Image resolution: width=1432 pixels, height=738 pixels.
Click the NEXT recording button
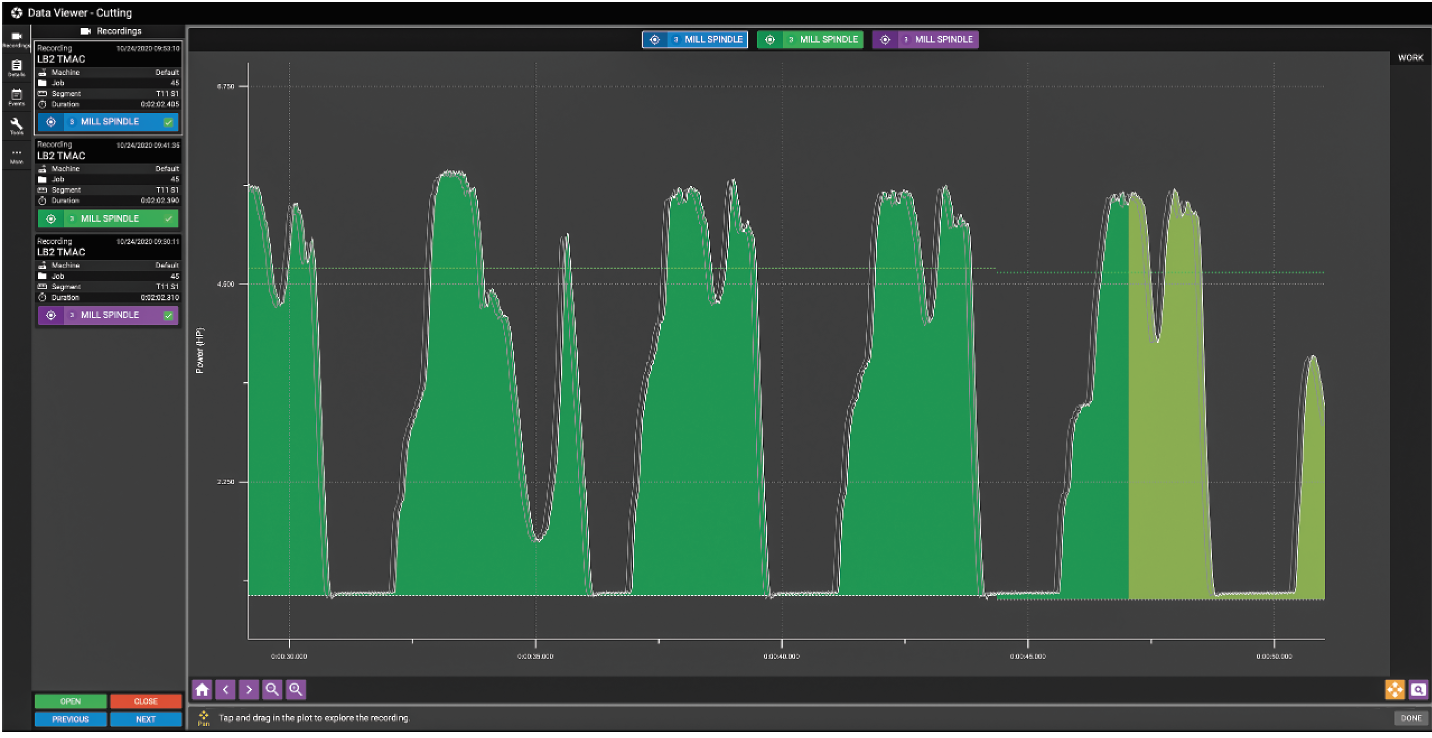click(x=146, y=719)
